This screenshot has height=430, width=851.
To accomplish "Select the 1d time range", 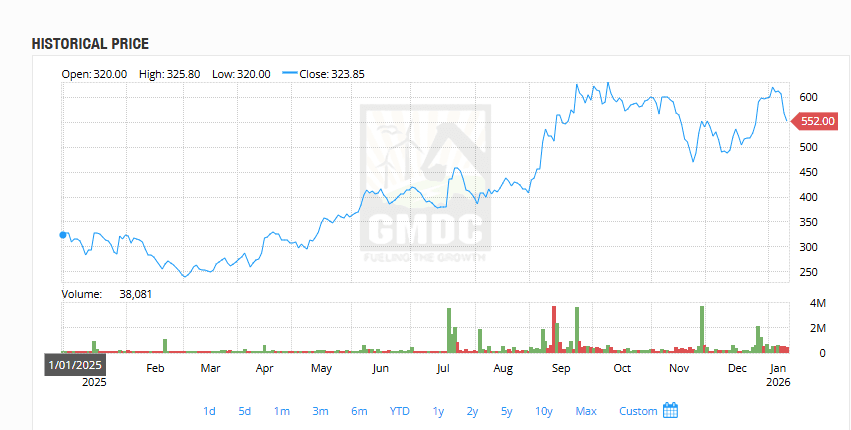I will click(x=209, y=411).
